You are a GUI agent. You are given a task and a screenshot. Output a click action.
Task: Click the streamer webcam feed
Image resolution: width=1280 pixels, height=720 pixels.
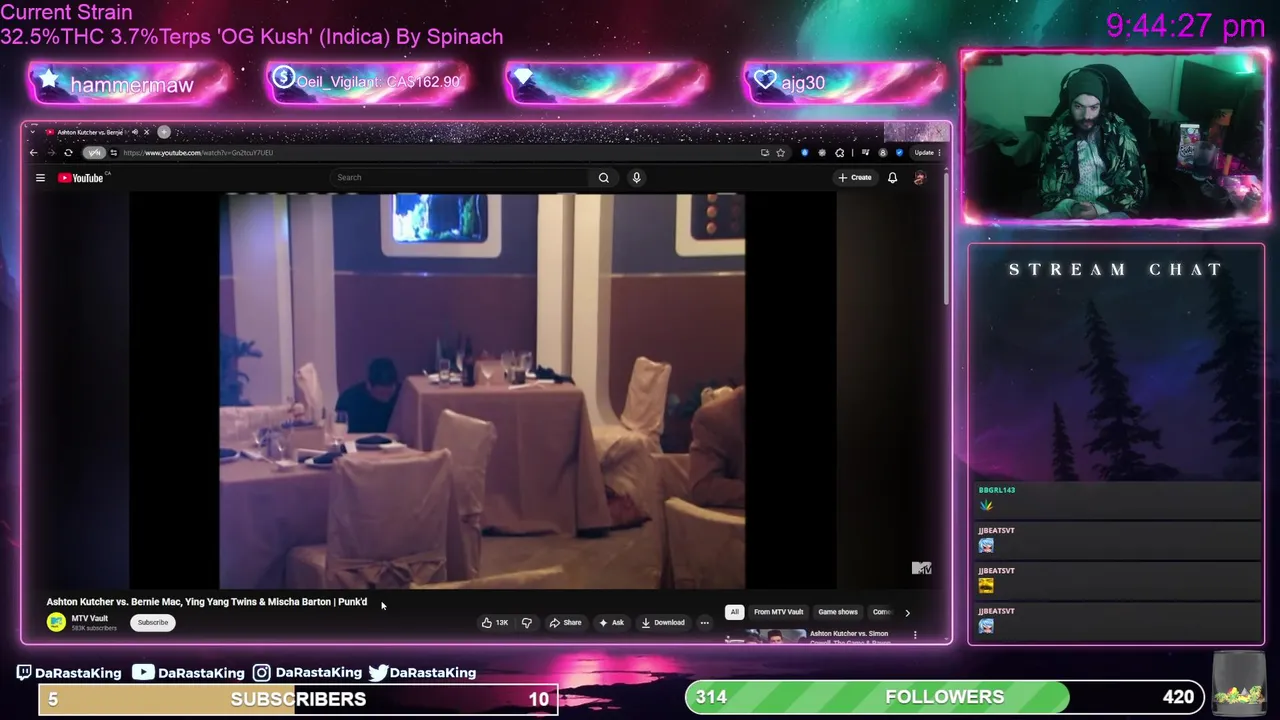[1115, 135]
